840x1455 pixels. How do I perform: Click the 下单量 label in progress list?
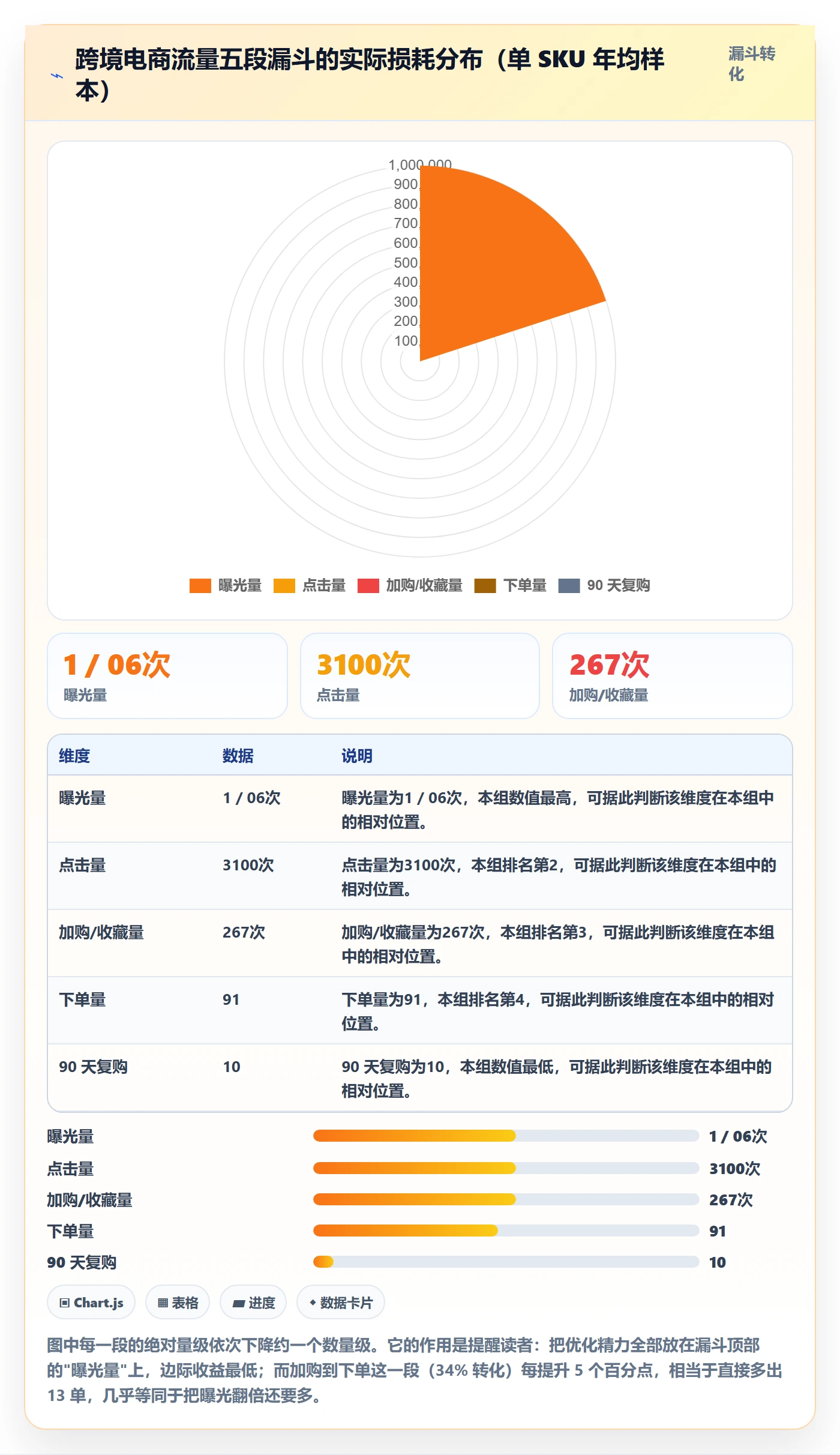(70, 1231)
